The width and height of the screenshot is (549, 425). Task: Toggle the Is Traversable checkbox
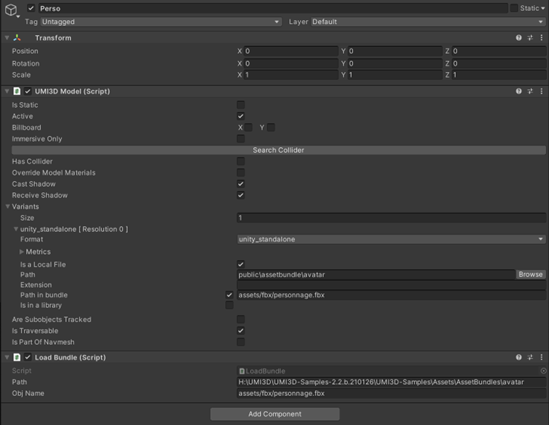click(241, 330)
